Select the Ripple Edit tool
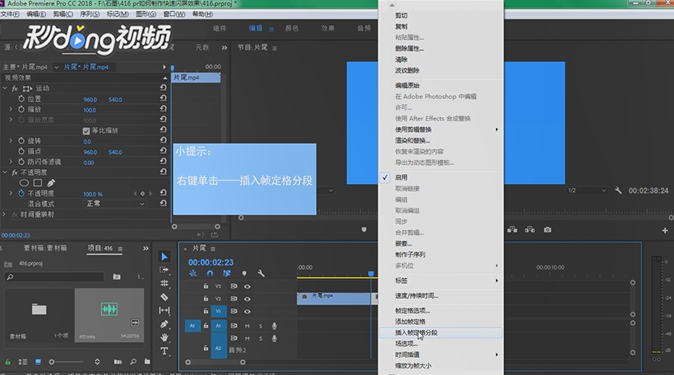The image size is (674, 375). click(164, 283)
